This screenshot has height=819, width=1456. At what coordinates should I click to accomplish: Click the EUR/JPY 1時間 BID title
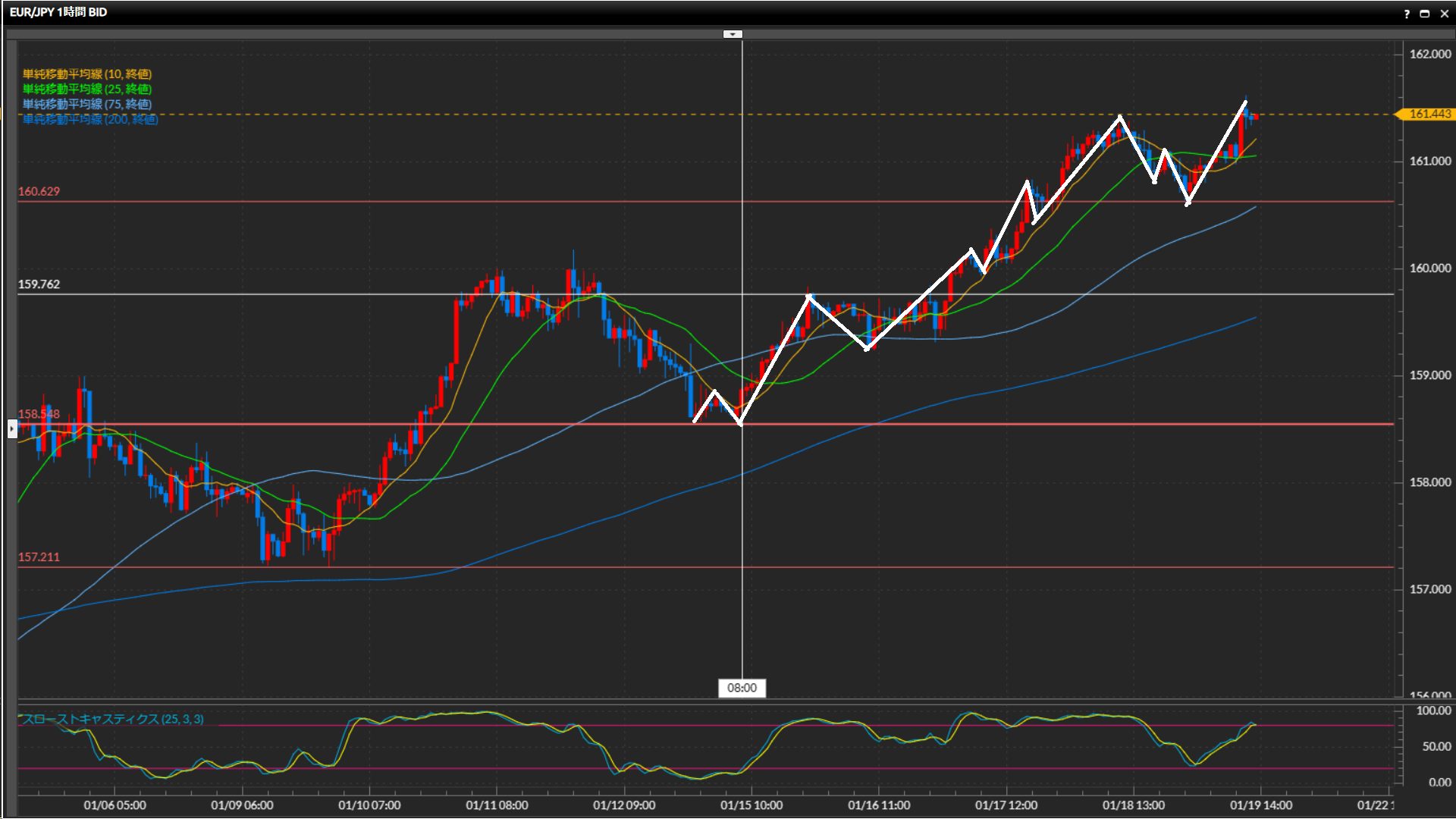coord(58,12)
